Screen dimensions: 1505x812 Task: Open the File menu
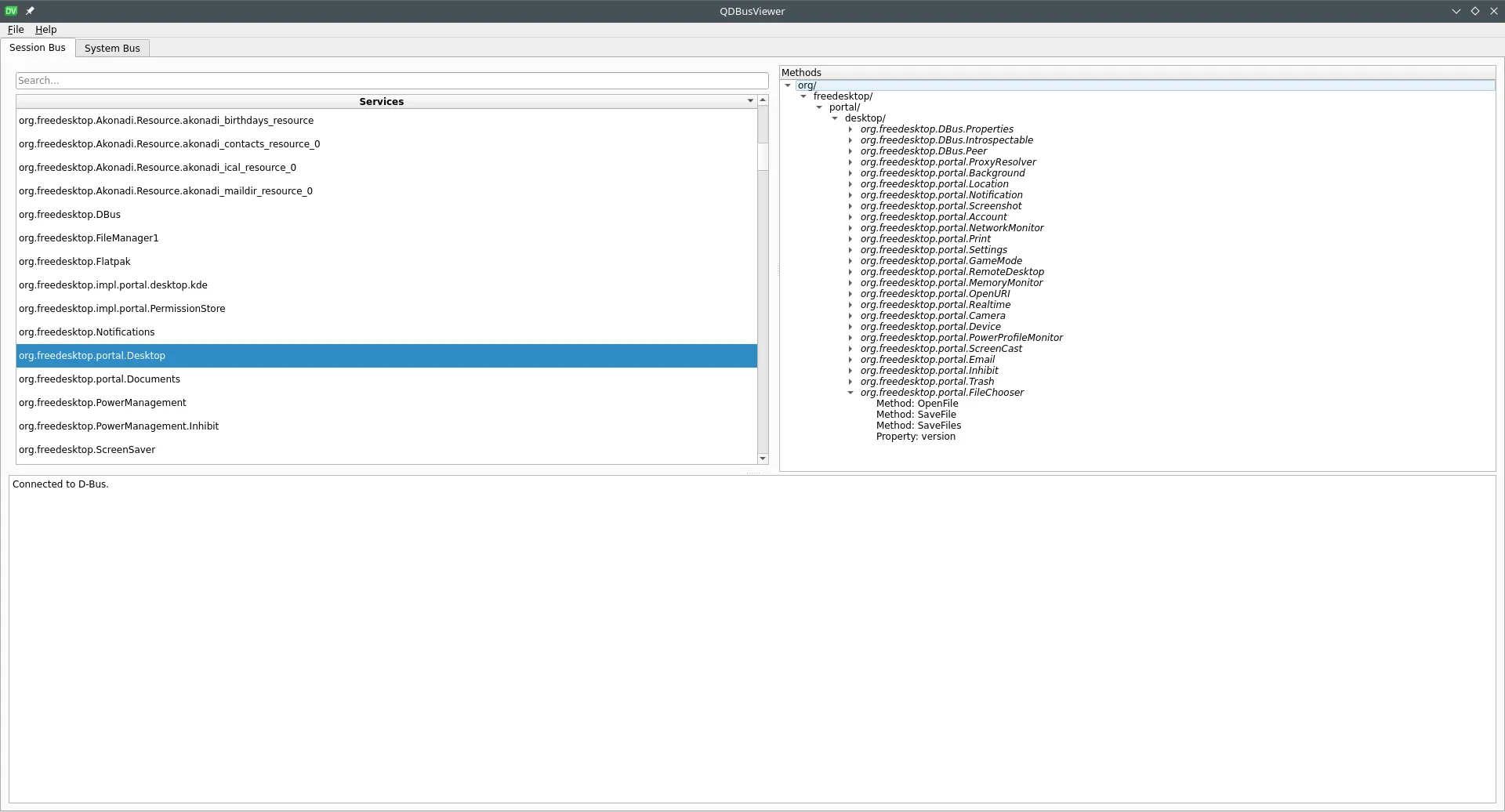click(x=16, y=30)
